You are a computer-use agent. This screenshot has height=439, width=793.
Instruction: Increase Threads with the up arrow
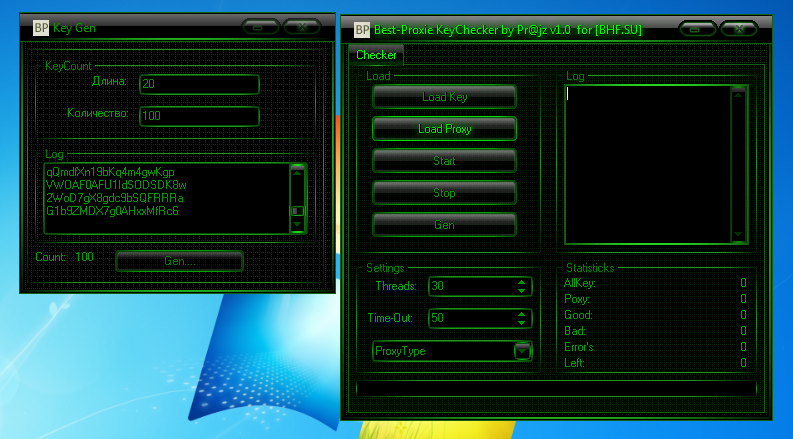click(x=521, y=282)
